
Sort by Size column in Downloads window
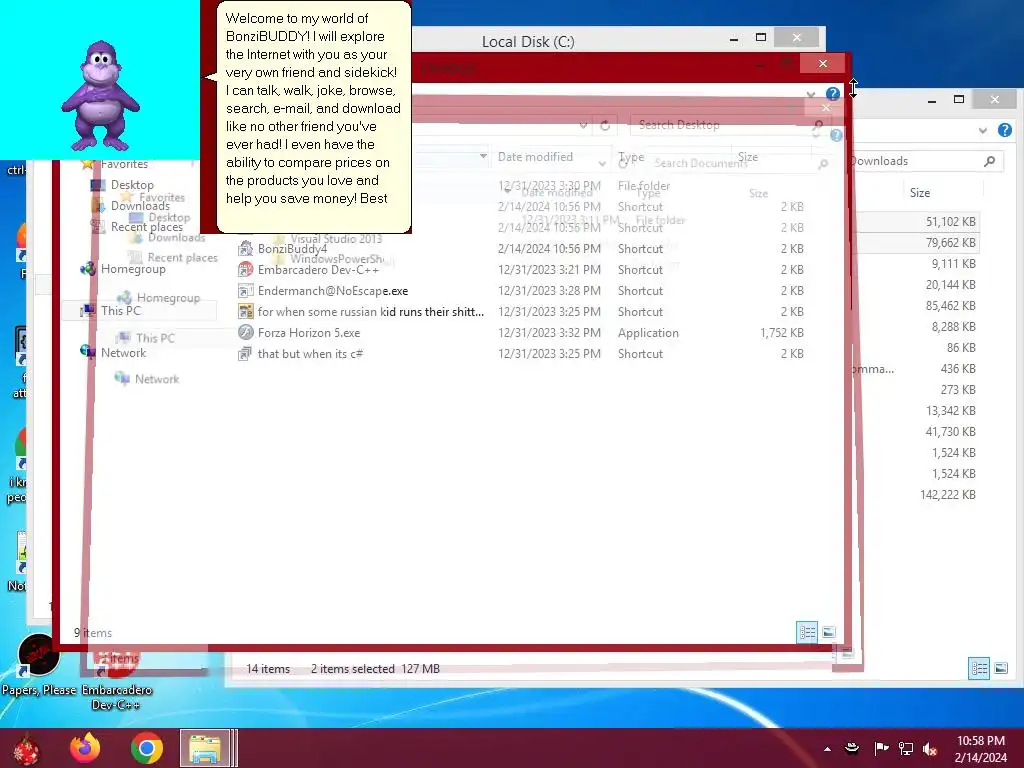(920, 193)
